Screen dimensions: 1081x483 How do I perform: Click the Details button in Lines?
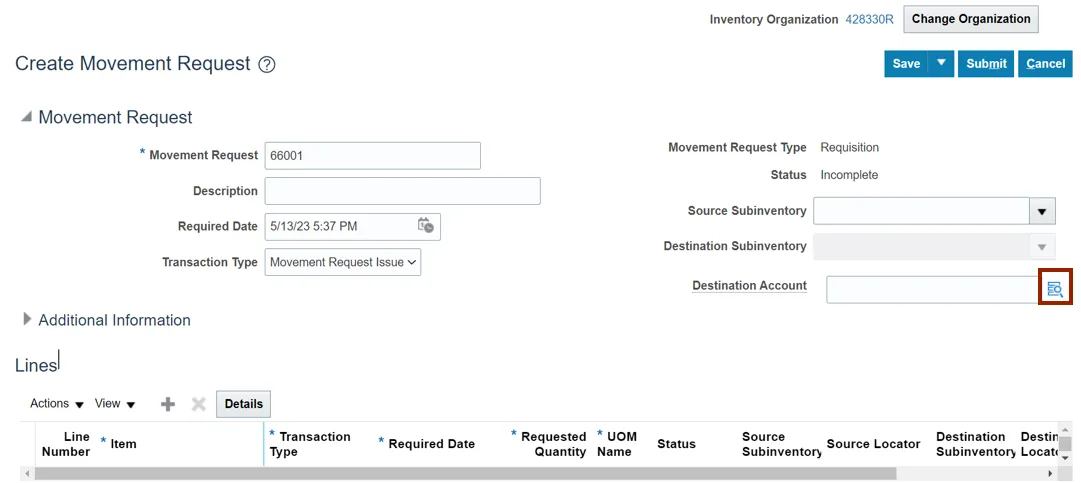(243, 404)
